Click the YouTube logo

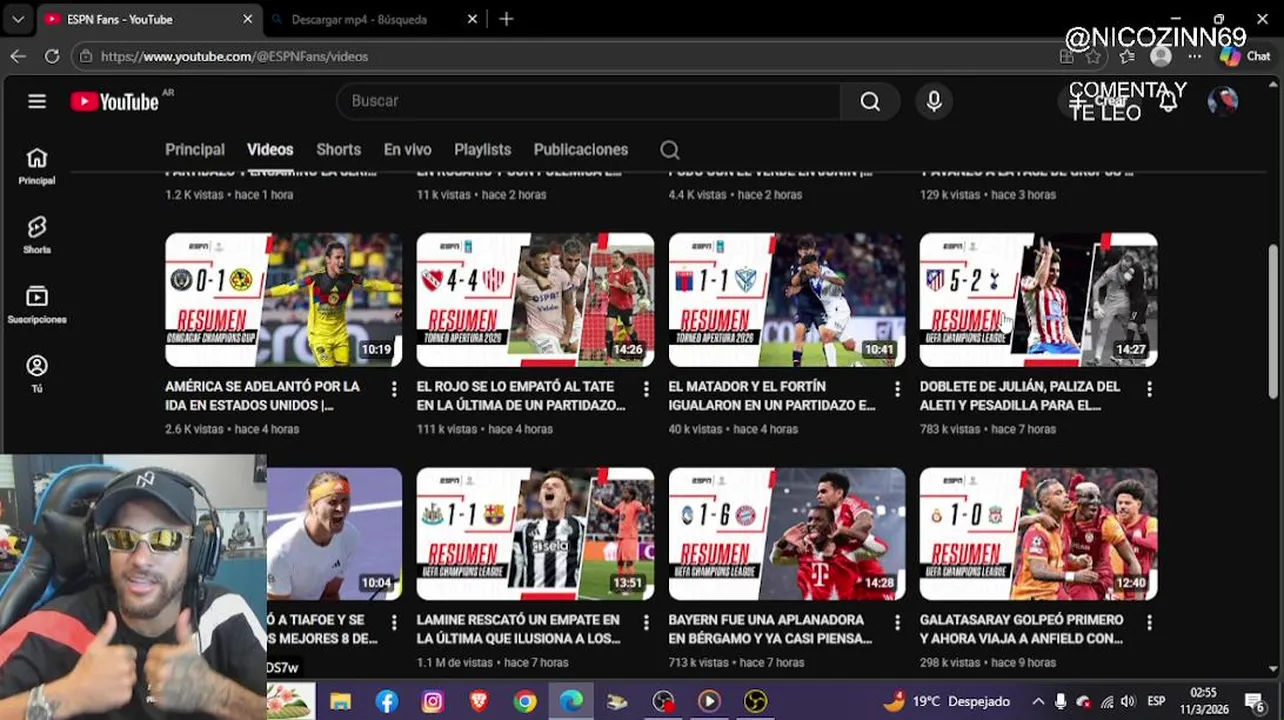(115, 102)
